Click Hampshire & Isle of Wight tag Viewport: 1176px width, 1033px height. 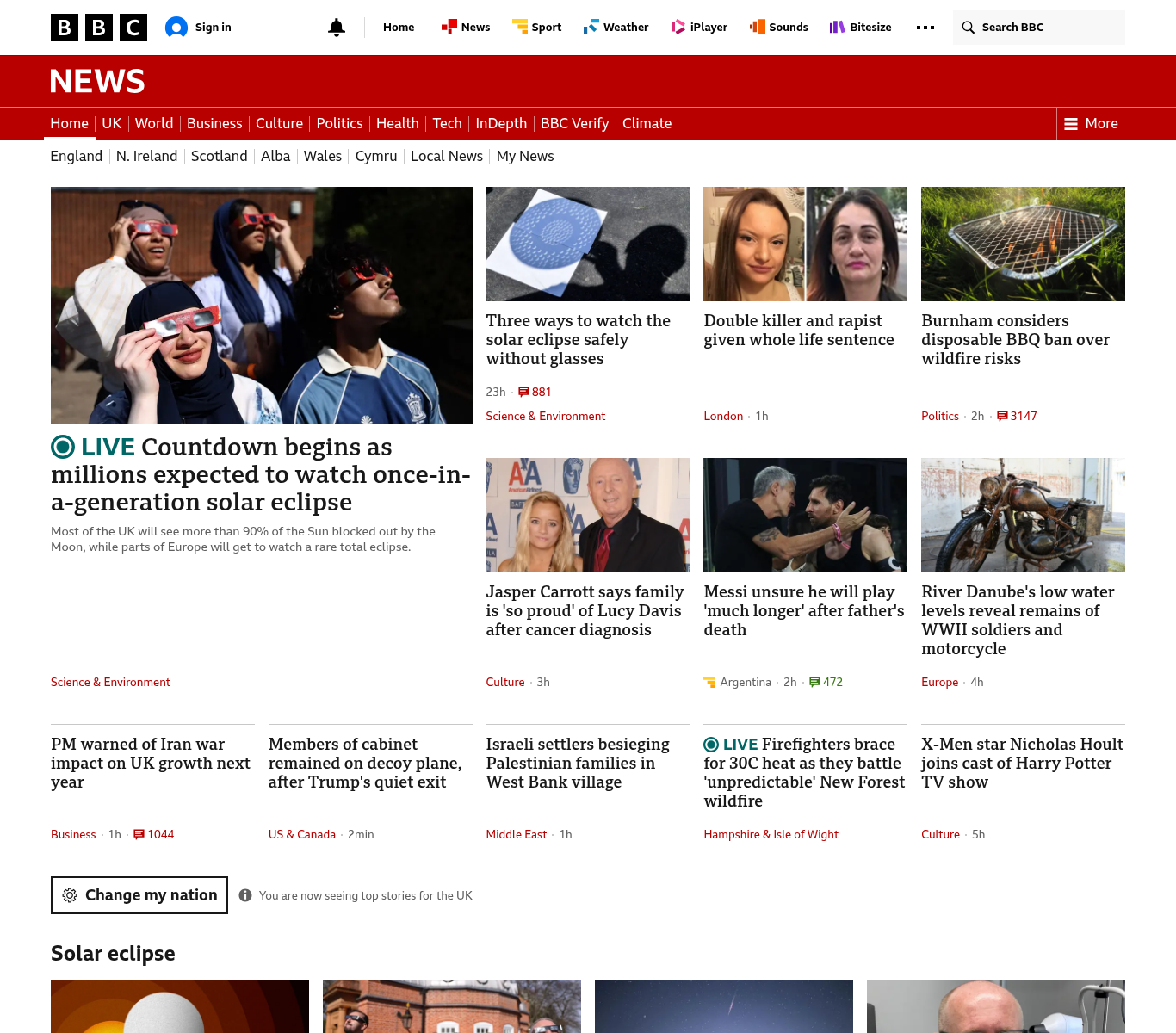tap(771, 834)
